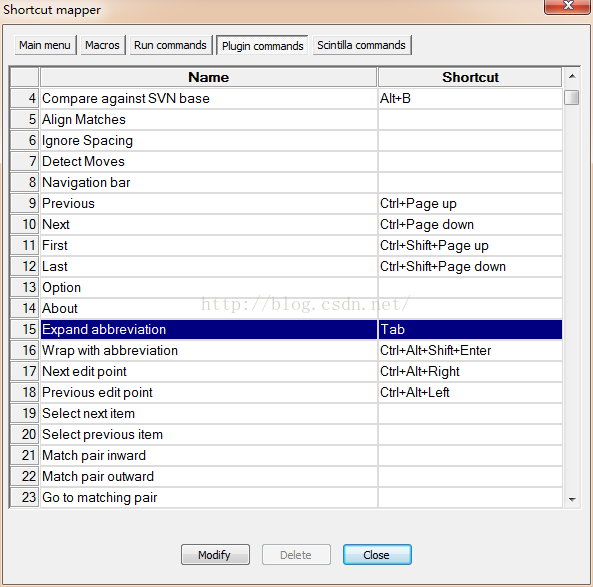Click the Modify button
Image resolution: width=593 pixels, height=587 pixels.
tap(215, 554)
